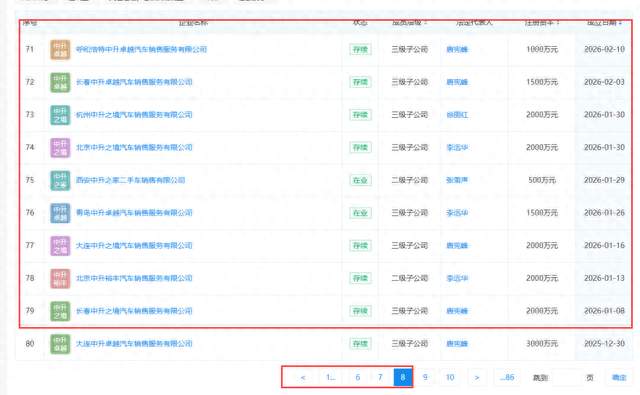Go to page 6
640x395 pixels.
(358, 377)
